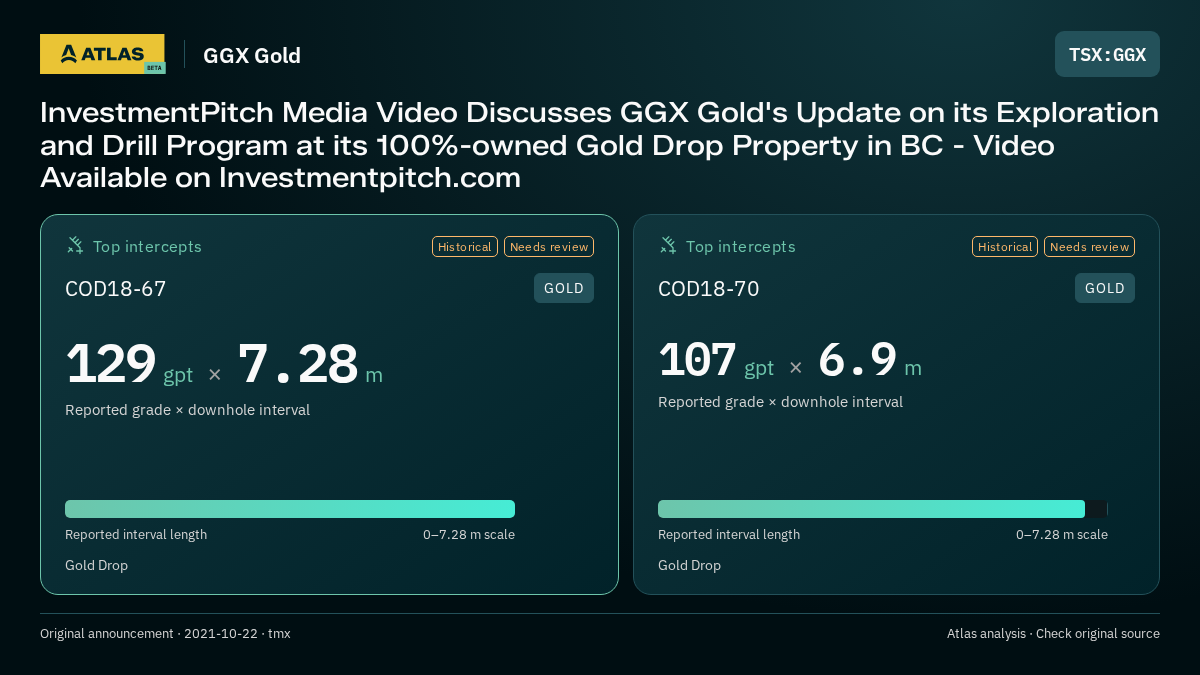Click 0–7.28 m scale in the COD18-67 card
The height and width of the screenshot is (675, 1200).
tap(469, 535)
